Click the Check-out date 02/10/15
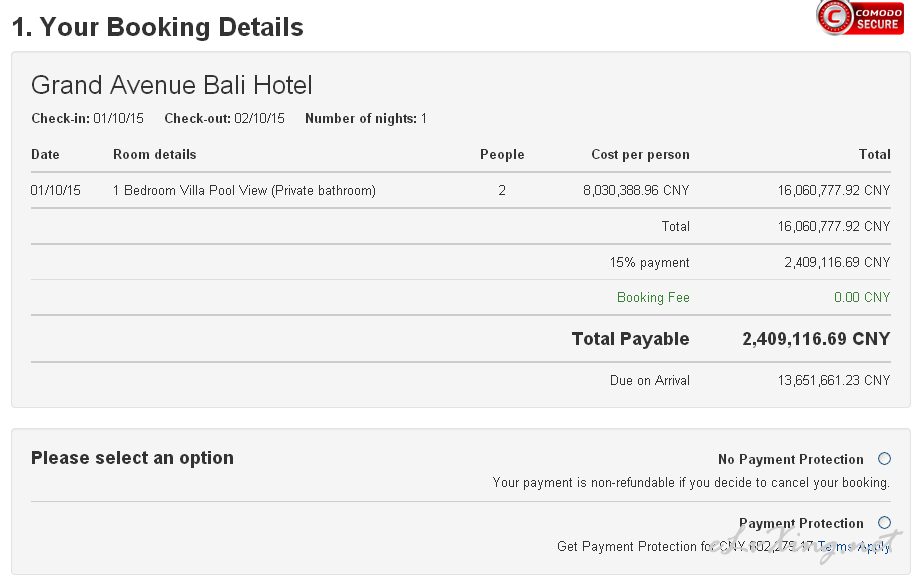The width and height of the screenshot is (913, 577). pos(259,119)
